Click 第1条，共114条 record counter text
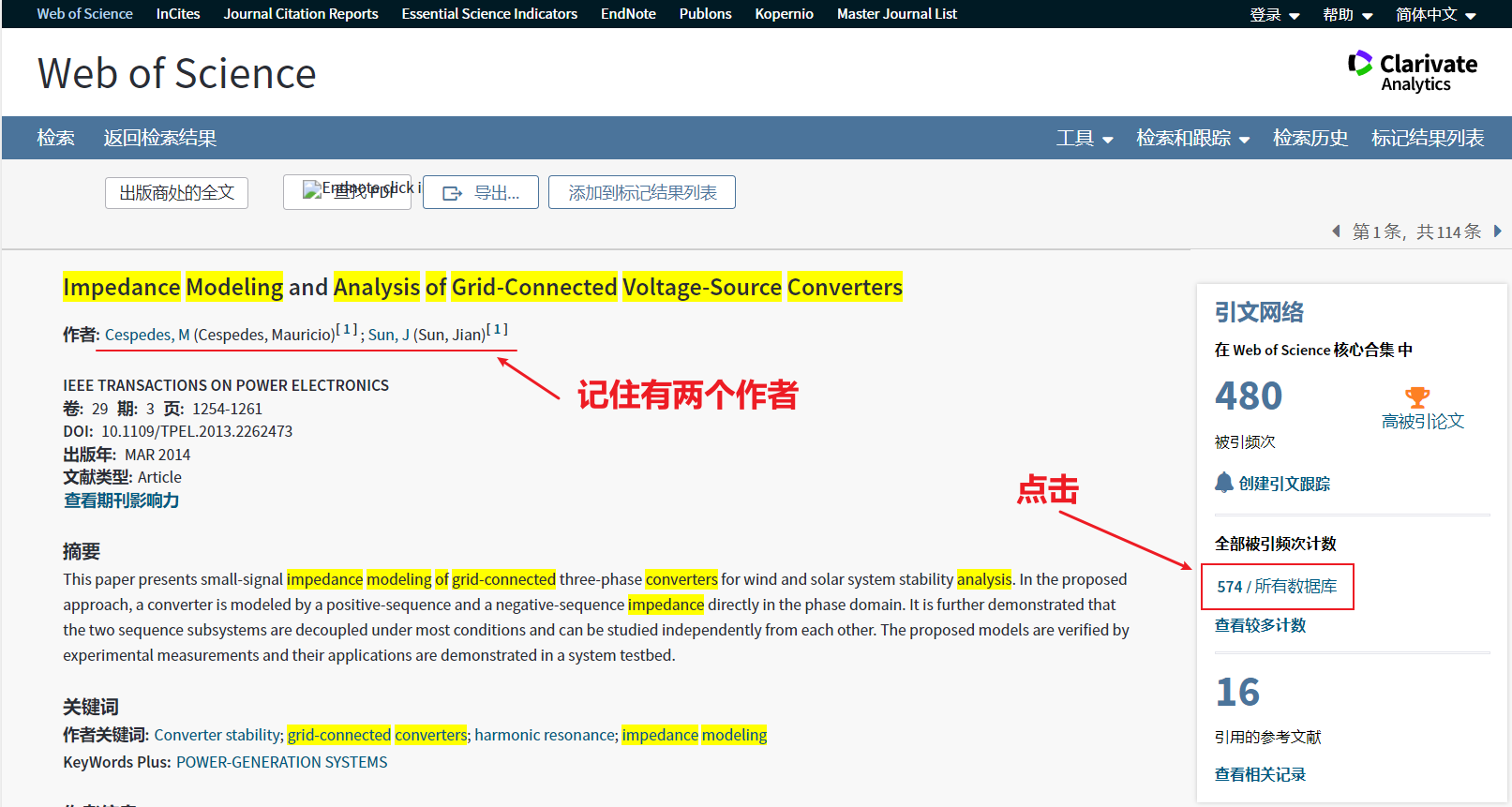Screen dimensions: 1512x807 (x=1416, y=232)
